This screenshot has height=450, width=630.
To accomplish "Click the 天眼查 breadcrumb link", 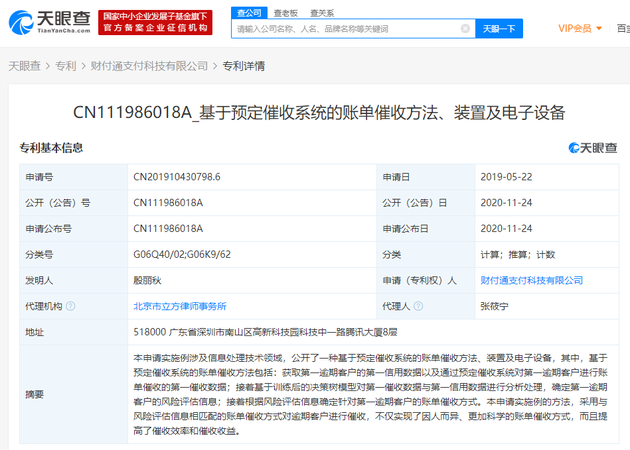I will pos(25,66).
